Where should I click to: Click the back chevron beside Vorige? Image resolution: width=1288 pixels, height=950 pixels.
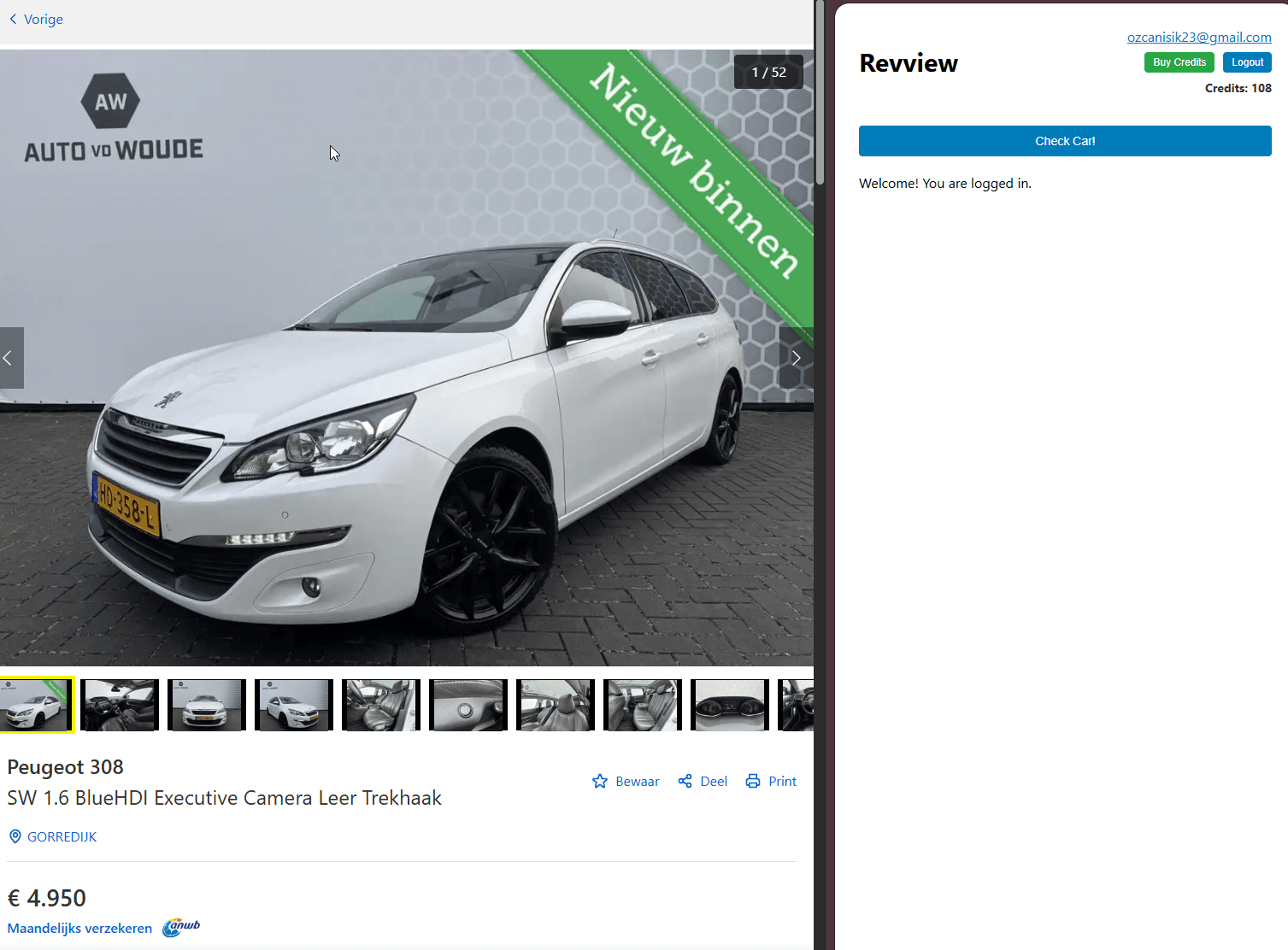[12, 19]
